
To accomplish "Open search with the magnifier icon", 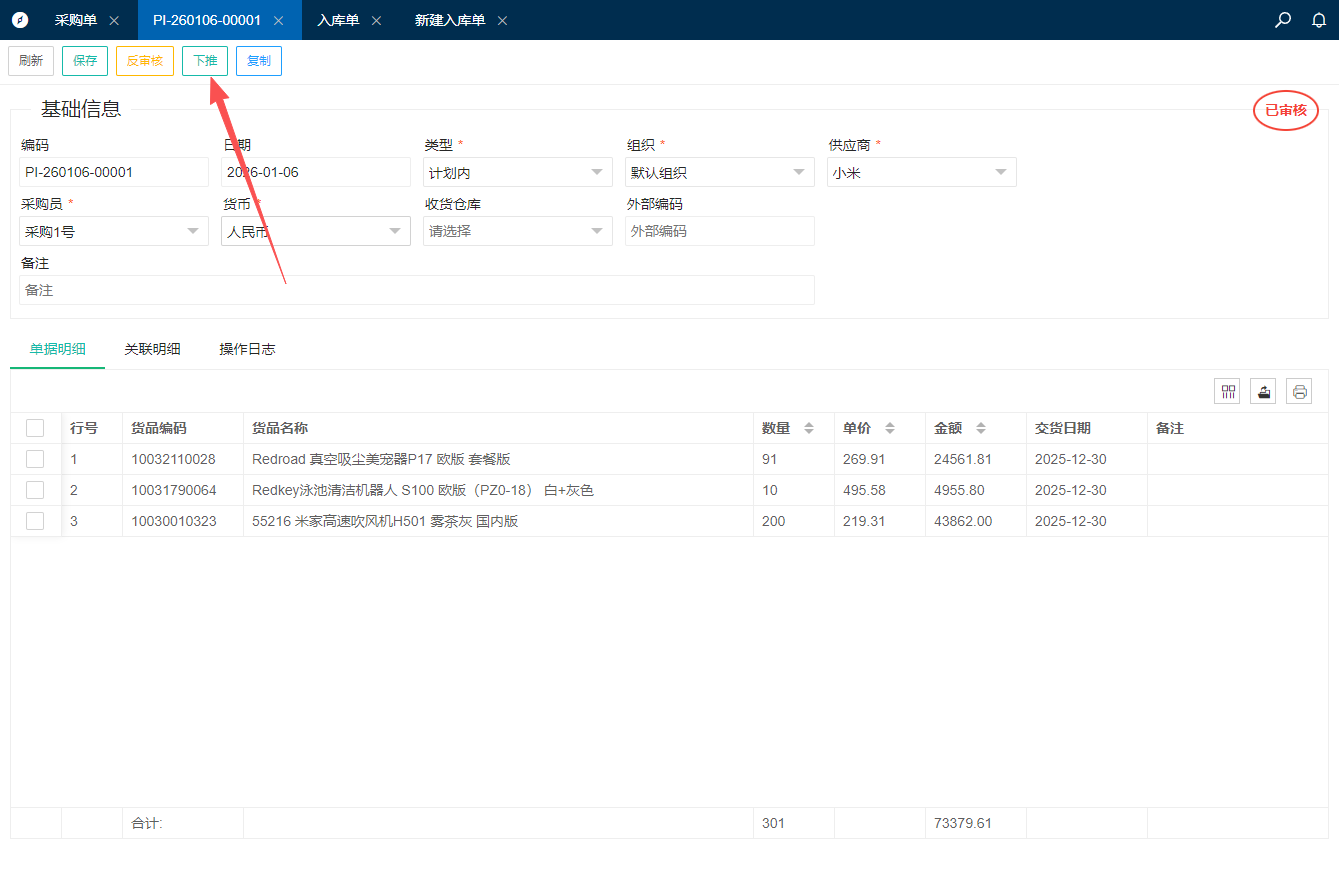I will [1283, 20].
